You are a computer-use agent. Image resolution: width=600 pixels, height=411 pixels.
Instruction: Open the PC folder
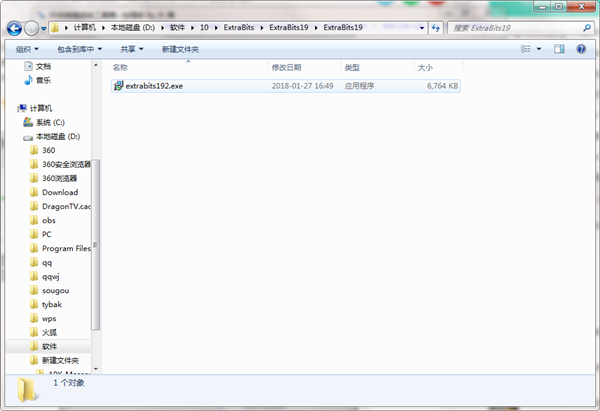point(46,234)
